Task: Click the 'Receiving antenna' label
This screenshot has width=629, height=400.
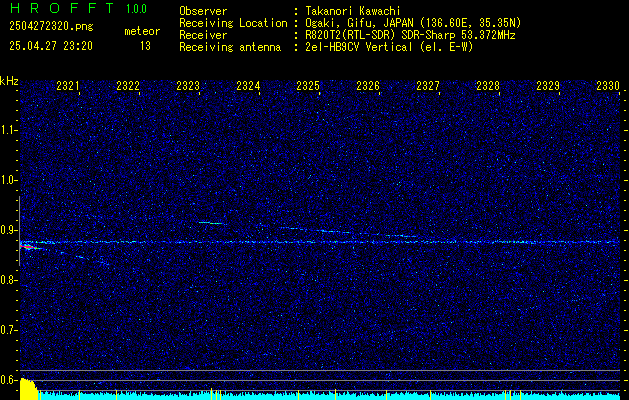Action: tap(230, 47)
